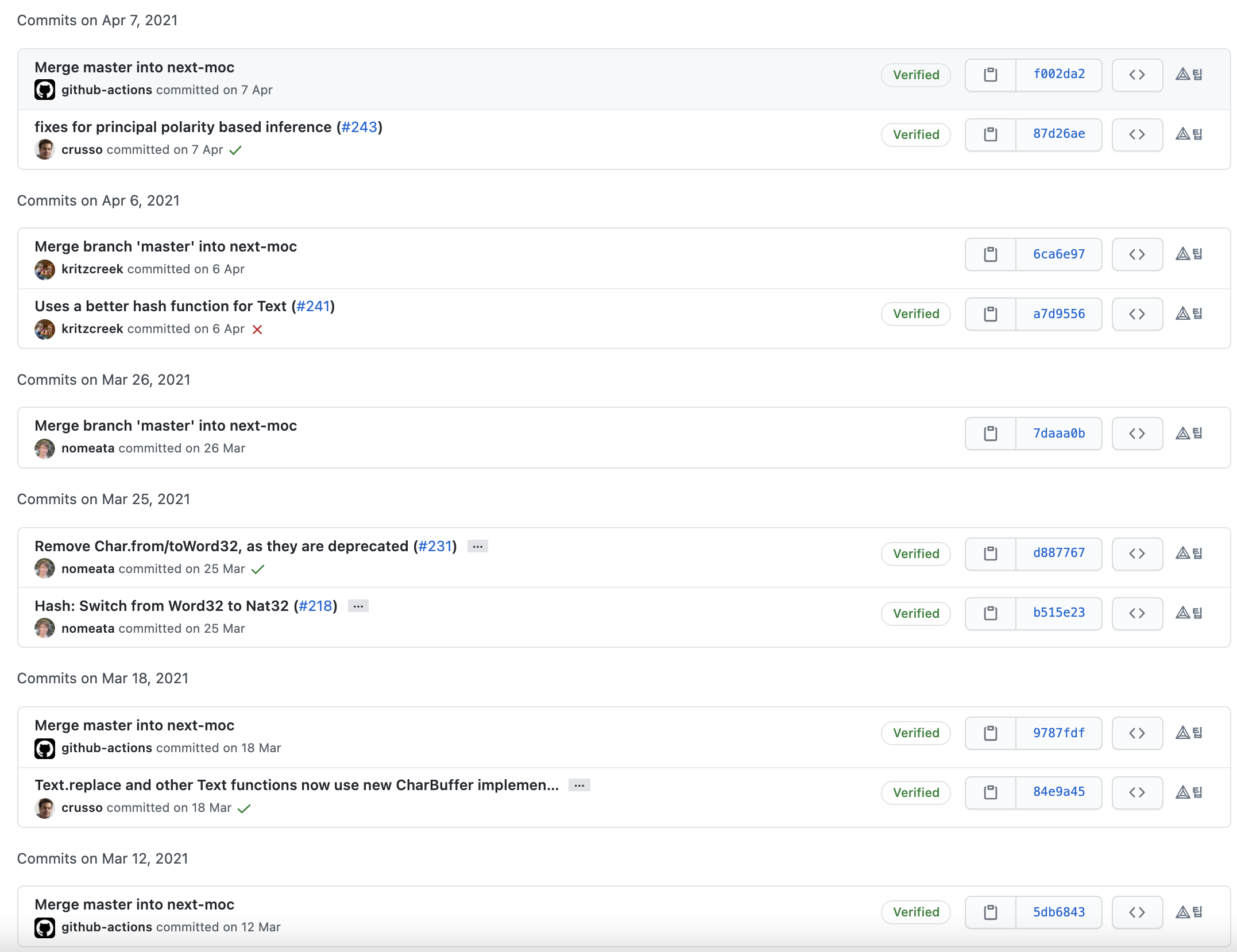The image size is (1237, 952).
Task: Open commit hash b515e23
Action: (x=1058, y=613)
